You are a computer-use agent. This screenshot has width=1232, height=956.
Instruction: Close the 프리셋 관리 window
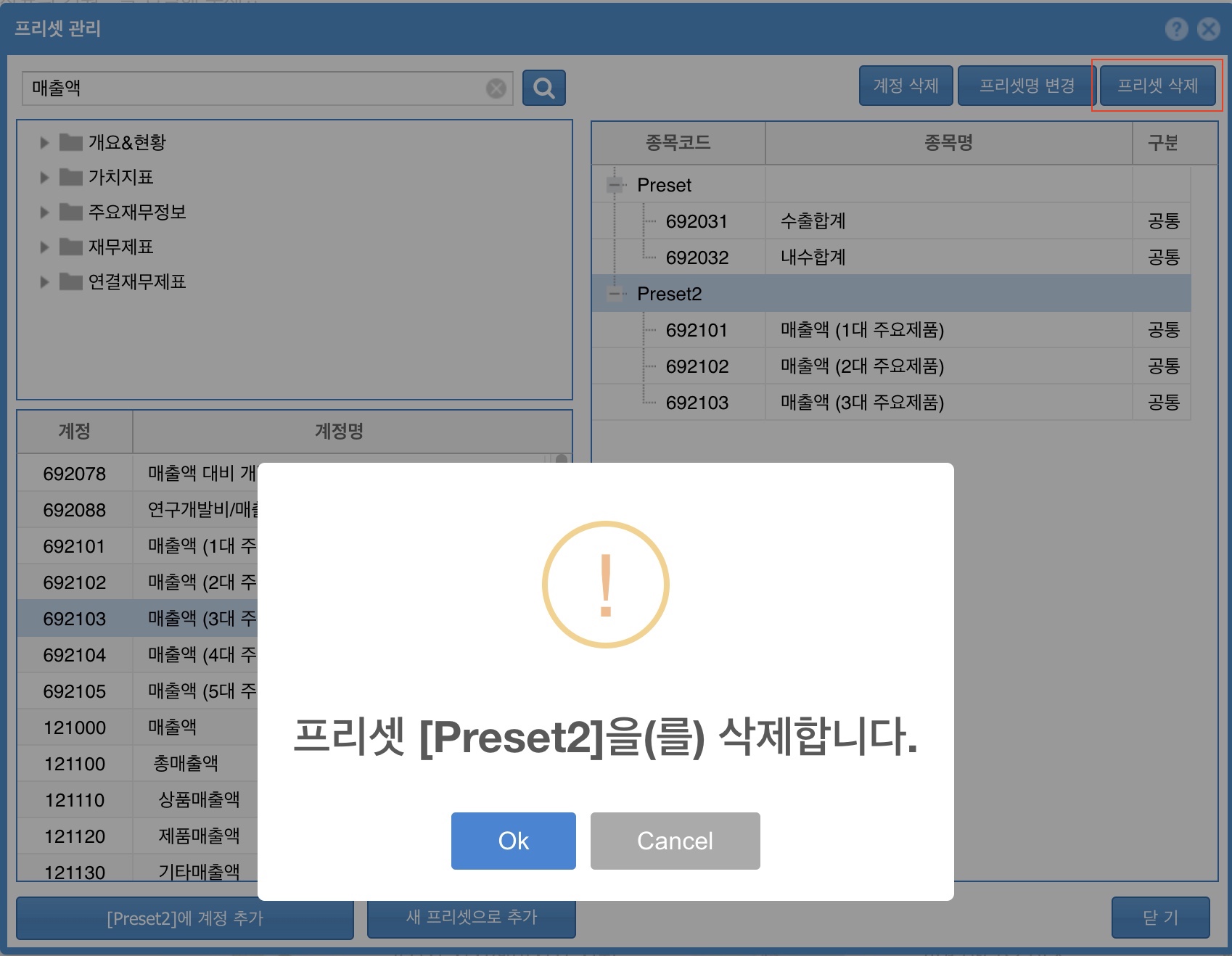1208,29
